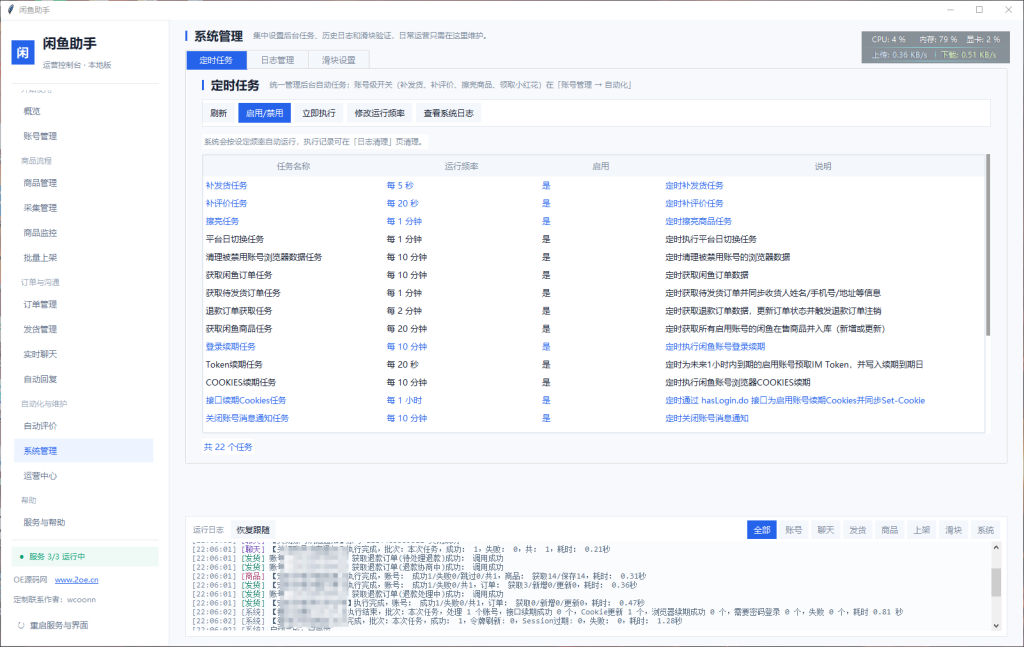
Task: Click the restart icon beside 重启服务与界面
Action: pyautogui.click(x=21, y=625)
